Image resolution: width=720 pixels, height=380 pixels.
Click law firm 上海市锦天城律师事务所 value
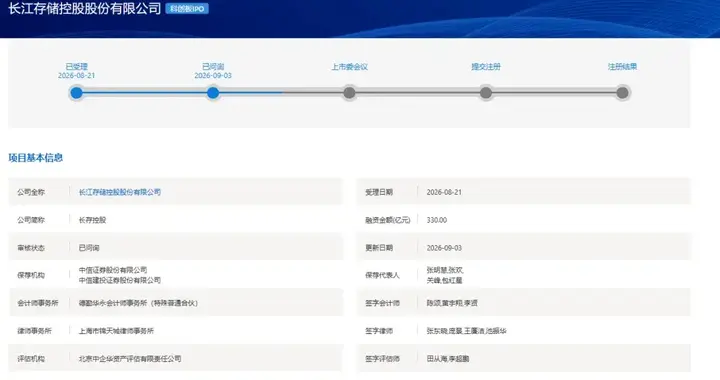pos(116,330)
